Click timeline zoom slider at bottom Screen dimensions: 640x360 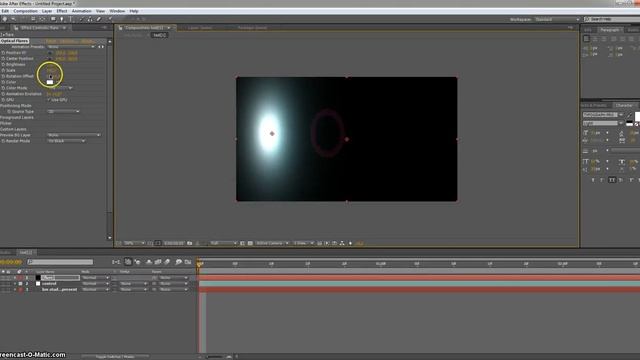point(215,357)
